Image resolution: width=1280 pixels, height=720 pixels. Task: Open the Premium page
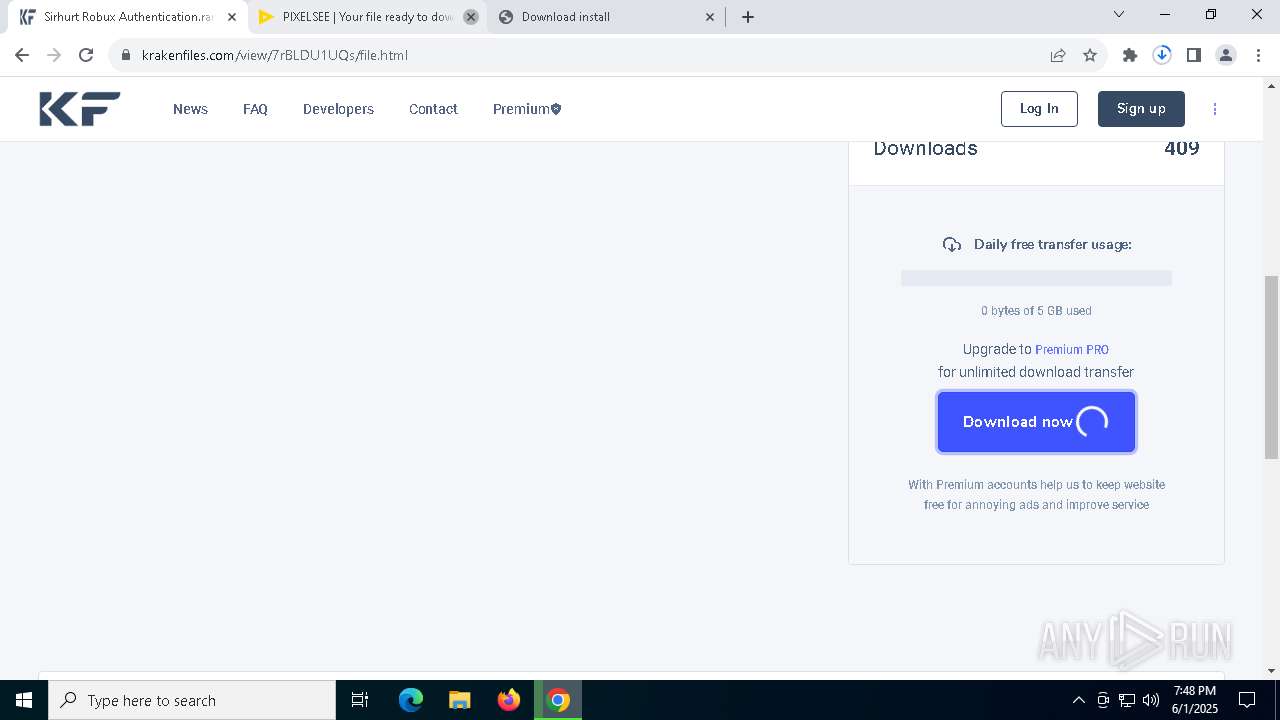coord(527,109)
